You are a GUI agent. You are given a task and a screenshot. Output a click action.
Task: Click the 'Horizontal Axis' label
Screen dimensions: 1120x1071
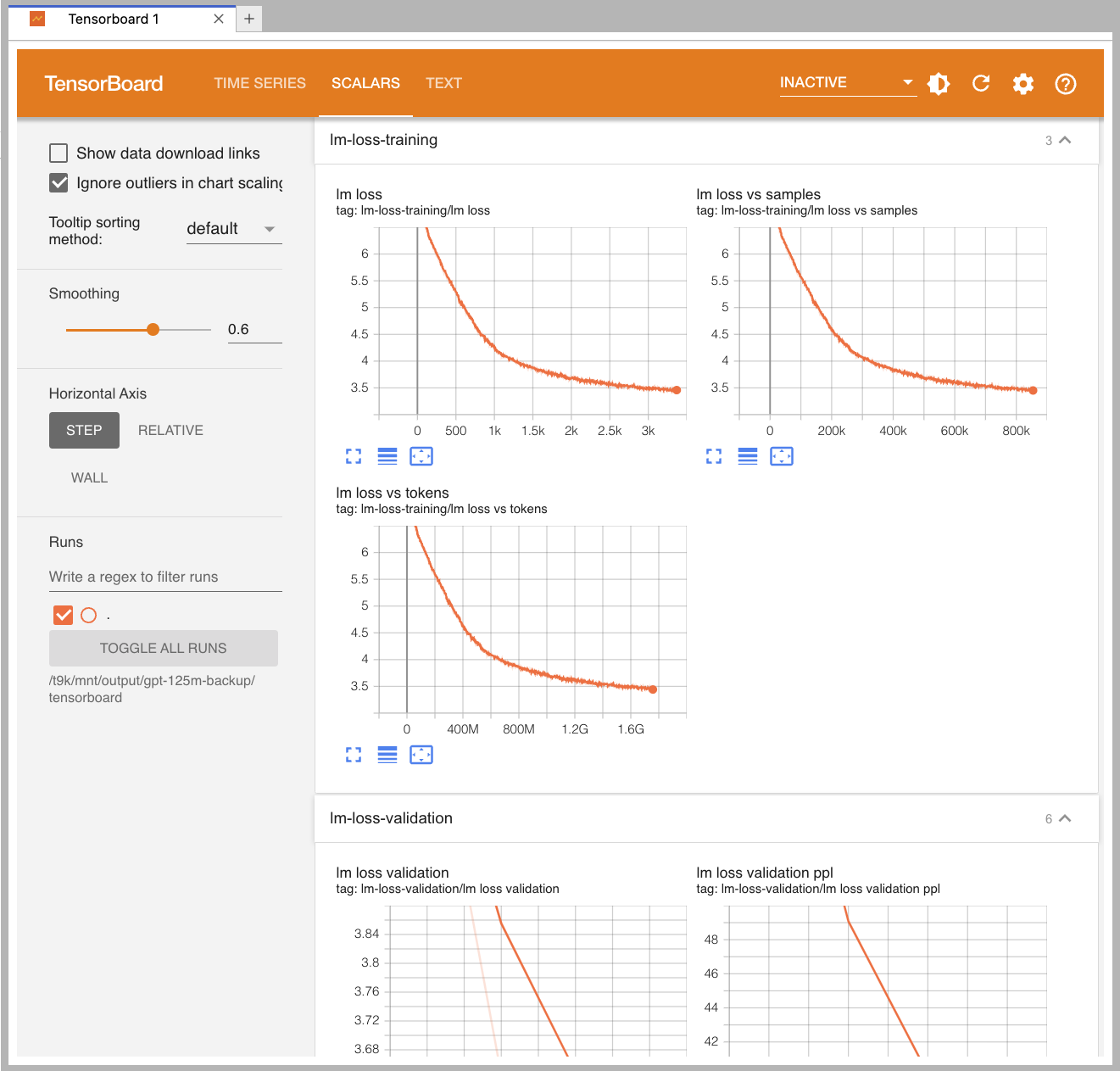pyautogui.click(x=98, y=393)
